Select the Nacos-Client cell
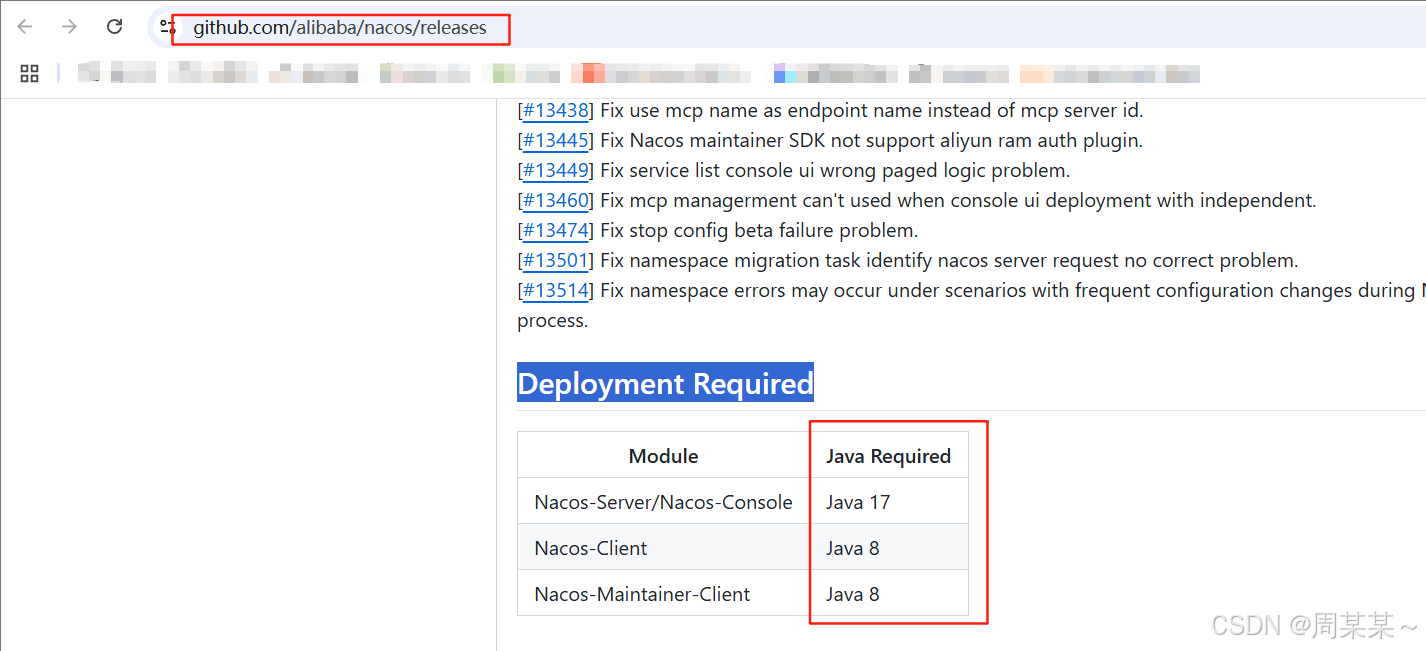Image resolution: width=1426 pixels, height=651 pixels. point(663,548)
